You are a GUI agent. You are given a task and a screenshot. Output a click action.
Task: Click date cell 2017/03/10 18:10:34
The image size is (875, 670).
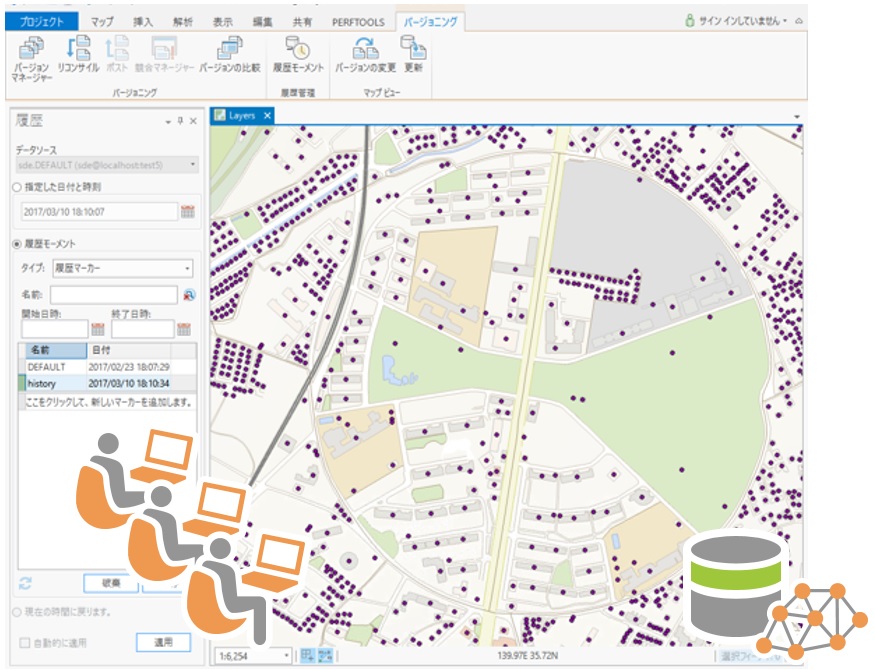pyautogui.click(x=129, y=383)
